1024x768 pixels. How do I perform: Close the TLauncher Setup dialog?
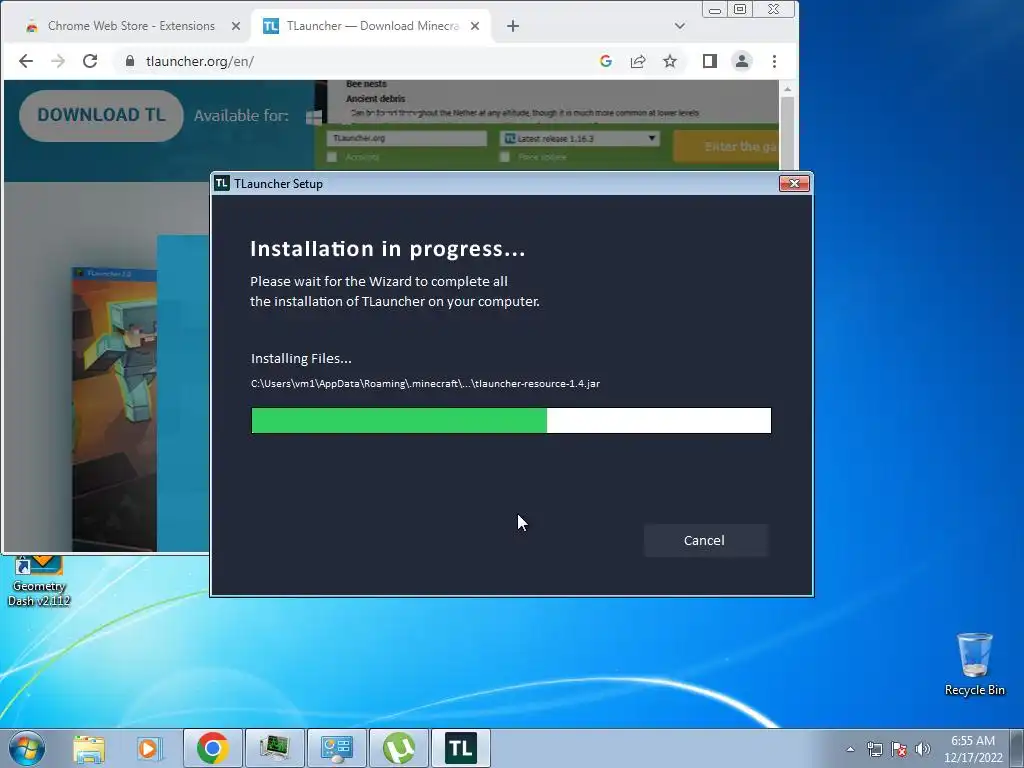(x=794, y=184)
